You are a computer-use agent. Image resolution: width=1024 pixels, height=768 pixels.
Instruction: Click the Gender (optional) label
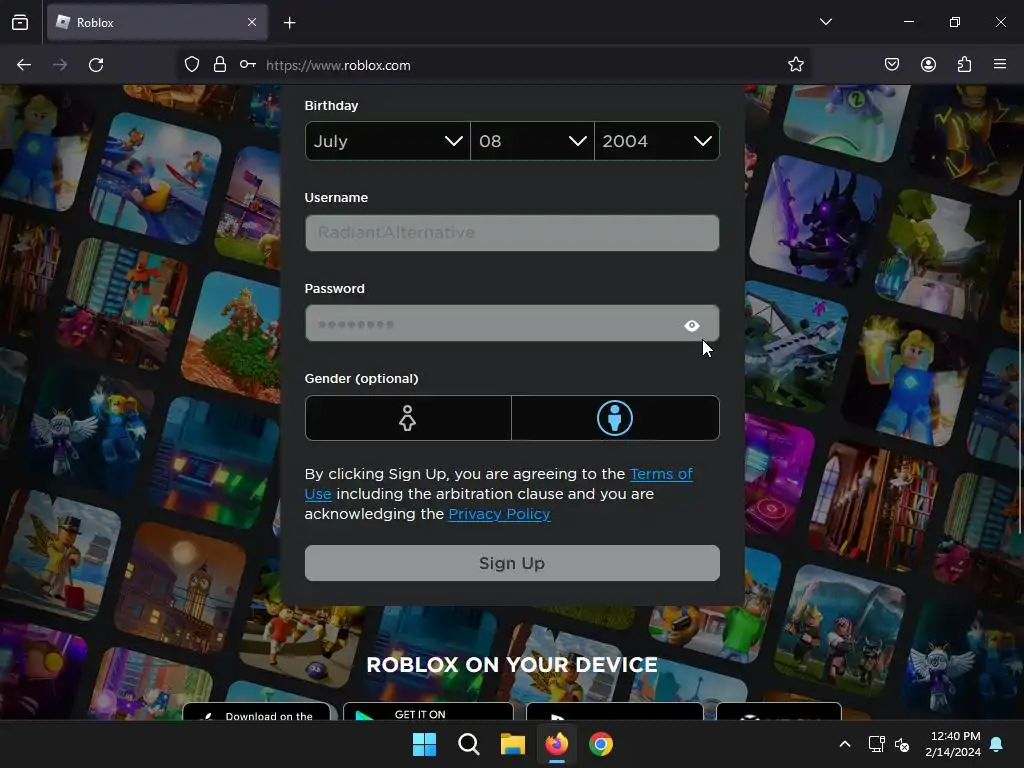pyautogui.click(x=361, y=379)
